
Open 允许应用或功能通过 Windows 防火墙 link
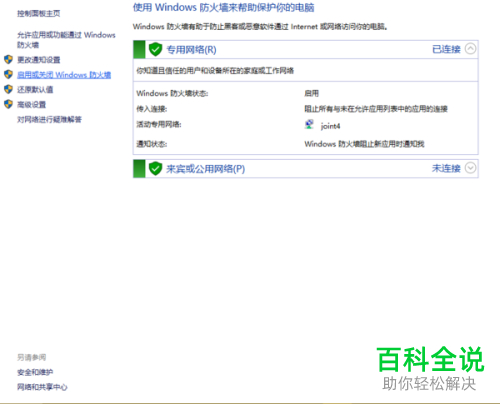(66, 40)
